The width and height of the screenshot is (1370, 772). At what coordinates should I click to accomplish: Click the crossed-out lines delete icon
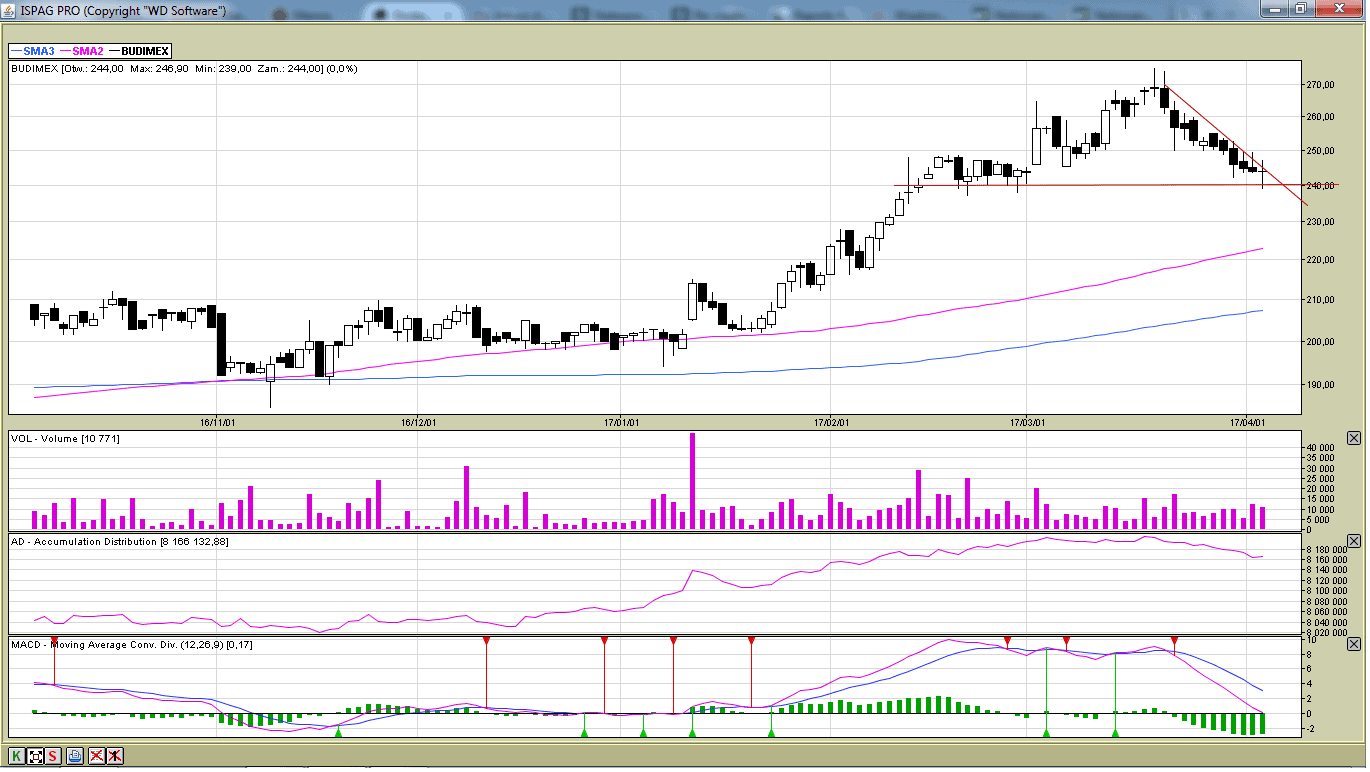pos(97,756)
